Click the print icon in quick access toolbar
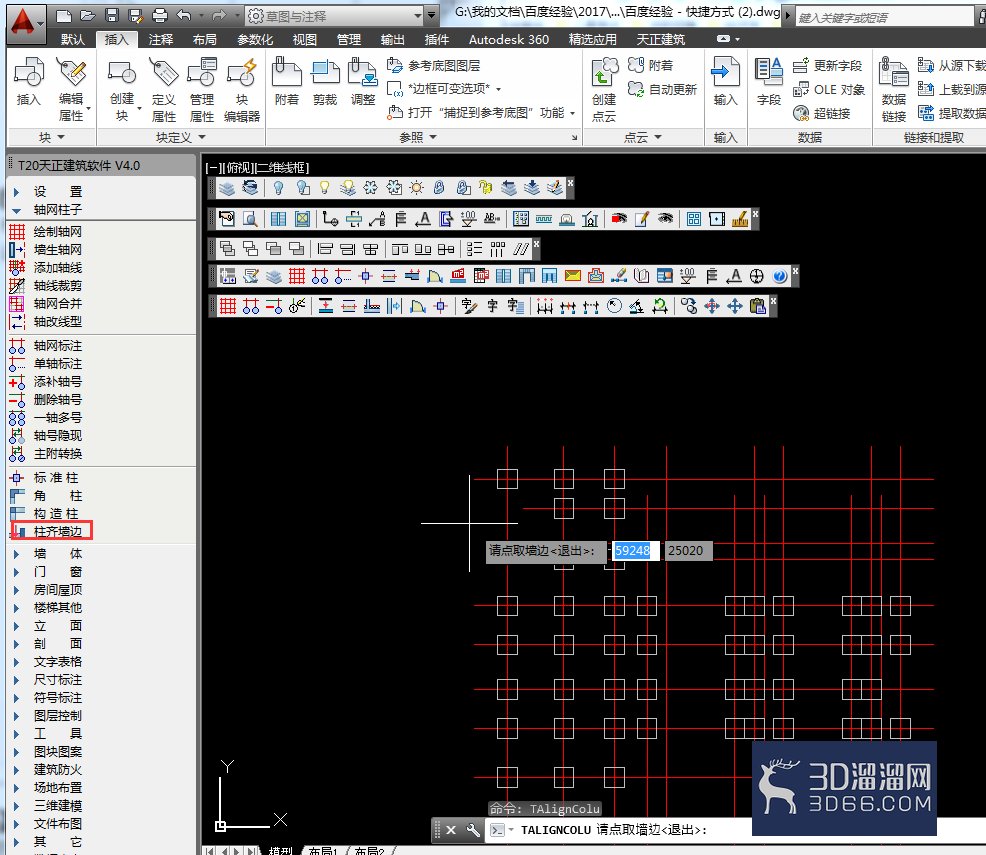 (160, 16)
